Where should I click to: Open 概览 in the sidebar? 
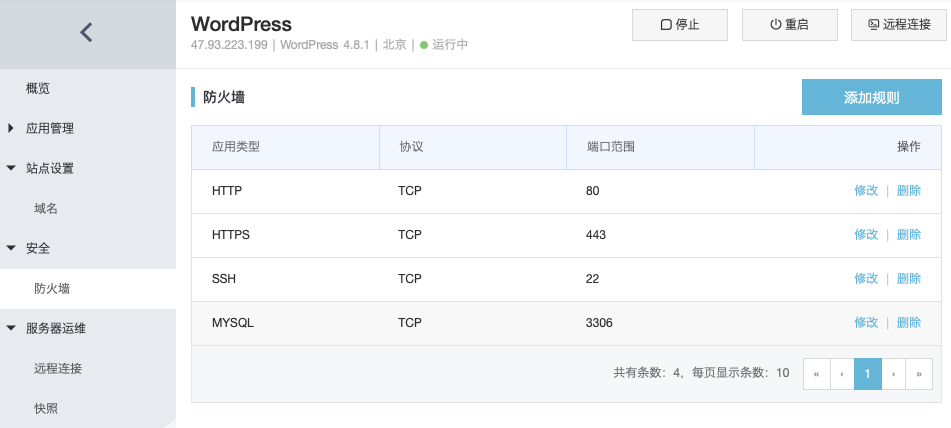click(x=38, y=89)
